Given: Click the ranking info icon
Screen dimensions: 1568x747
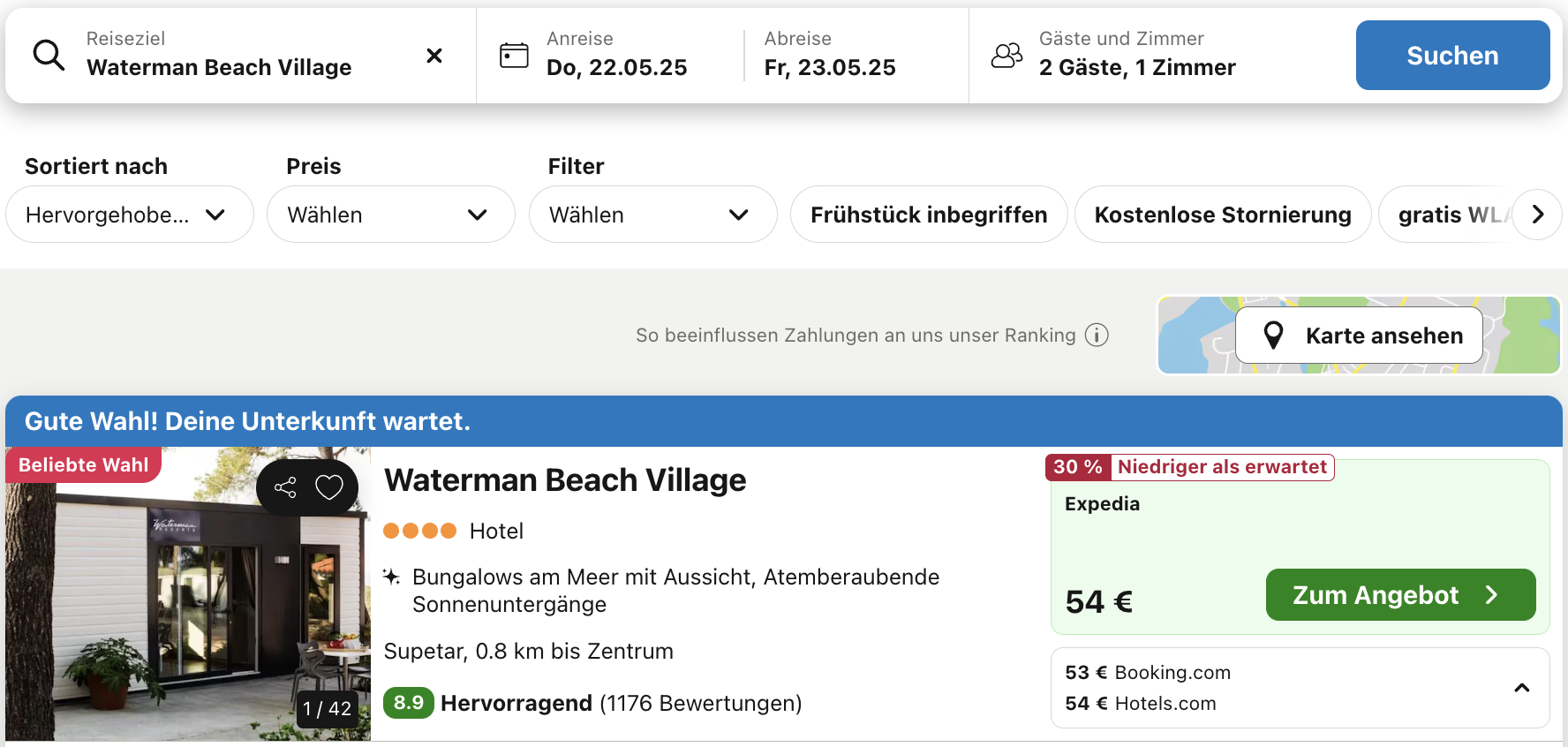Looking at the screenshot, I should pyautogui.click(x=1097, y=336).
